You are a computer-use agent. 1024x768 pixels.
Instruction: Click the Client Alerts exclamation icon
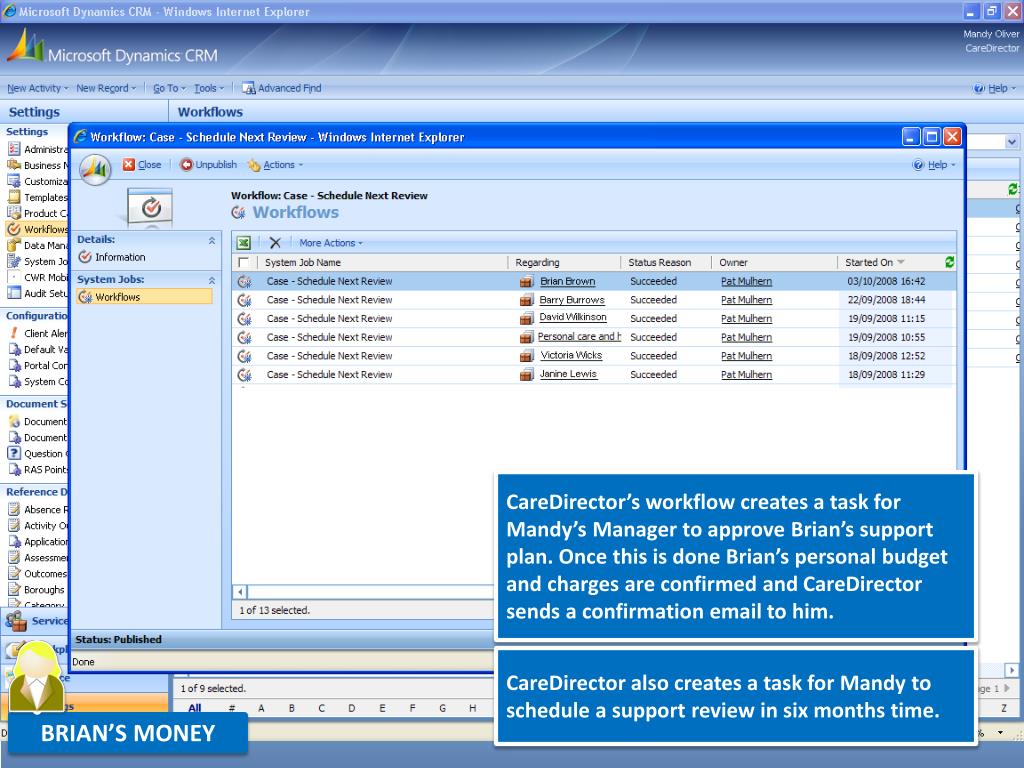pos(14,333)
